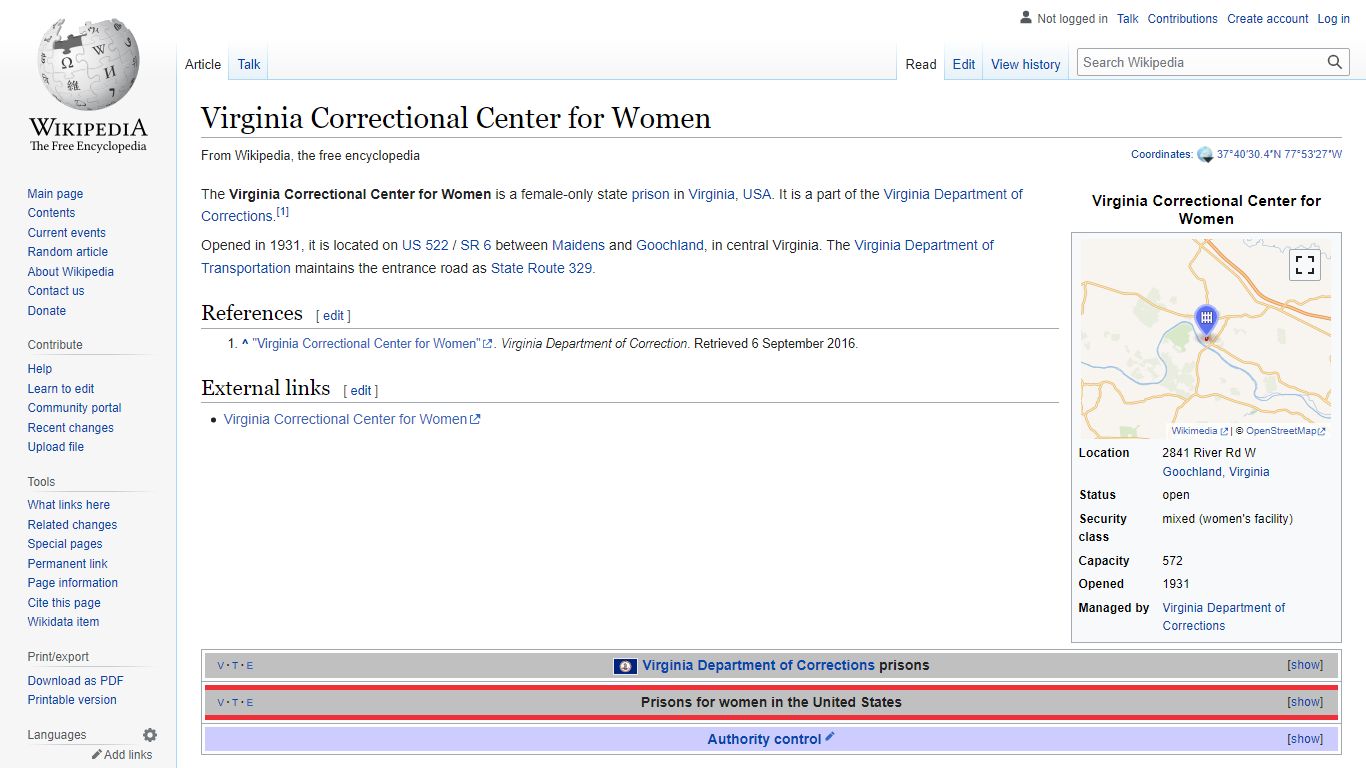Click the Donate link
Screen dimensions: 1366x768
47,311
